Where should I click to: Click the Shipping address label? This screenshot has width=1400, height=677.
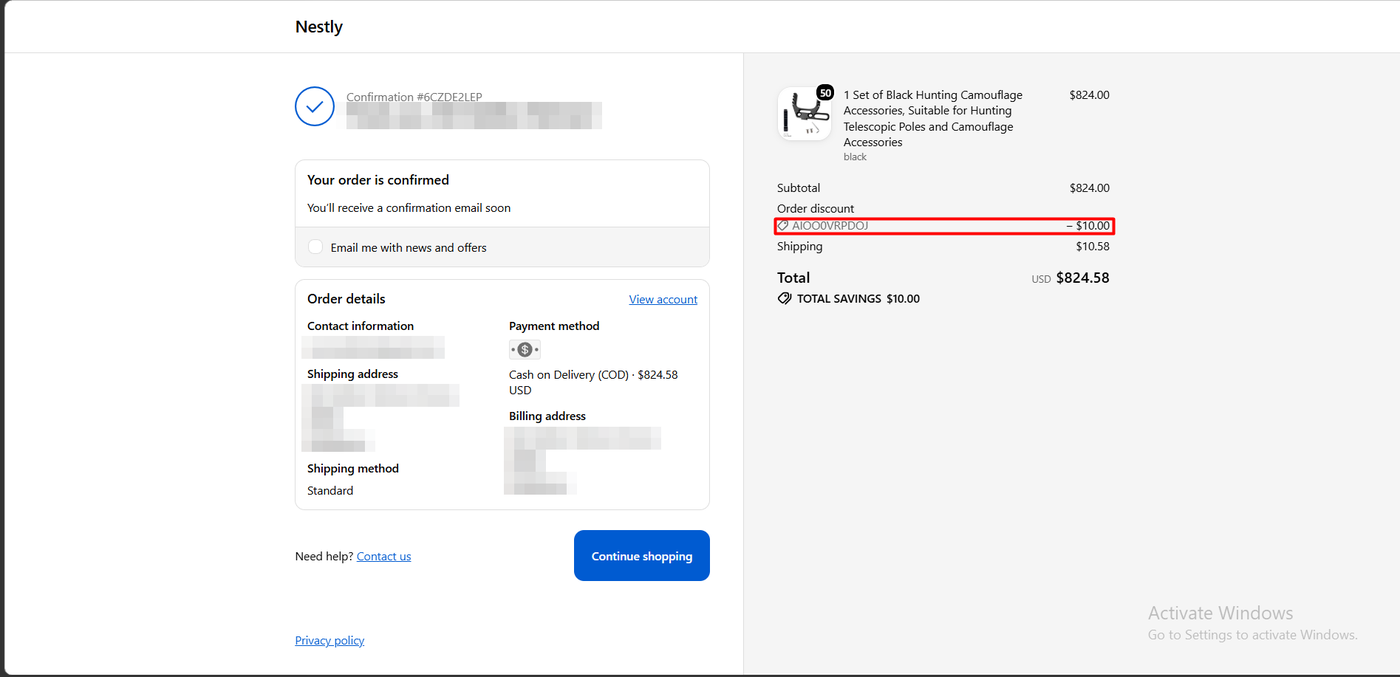tap(353, 374)
